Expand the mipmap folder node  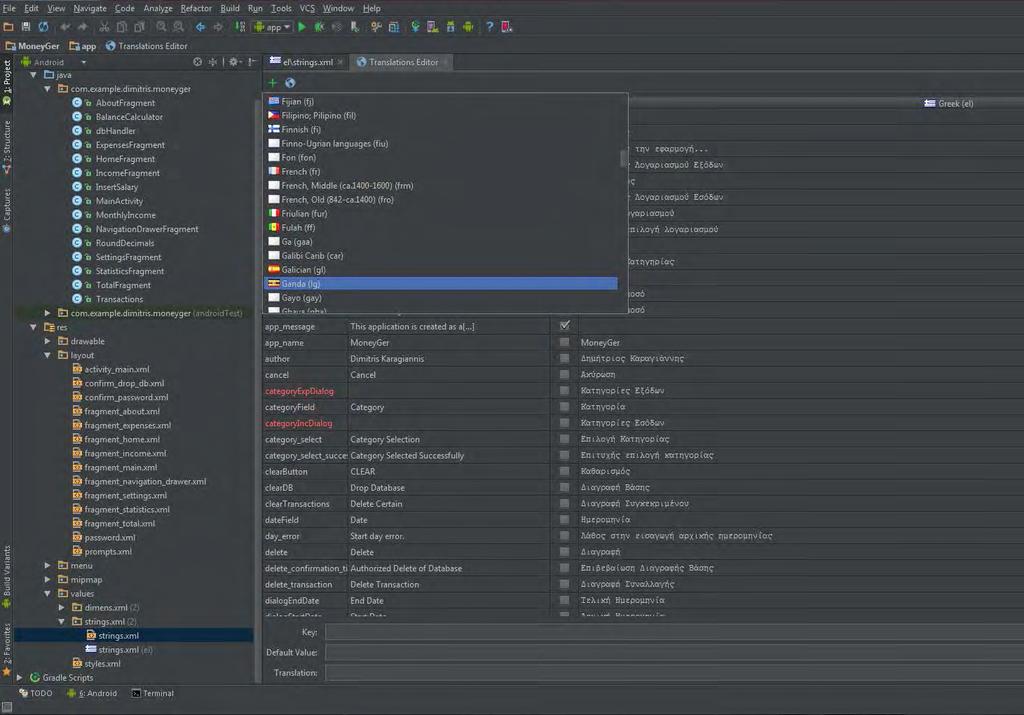click(48, 580)
